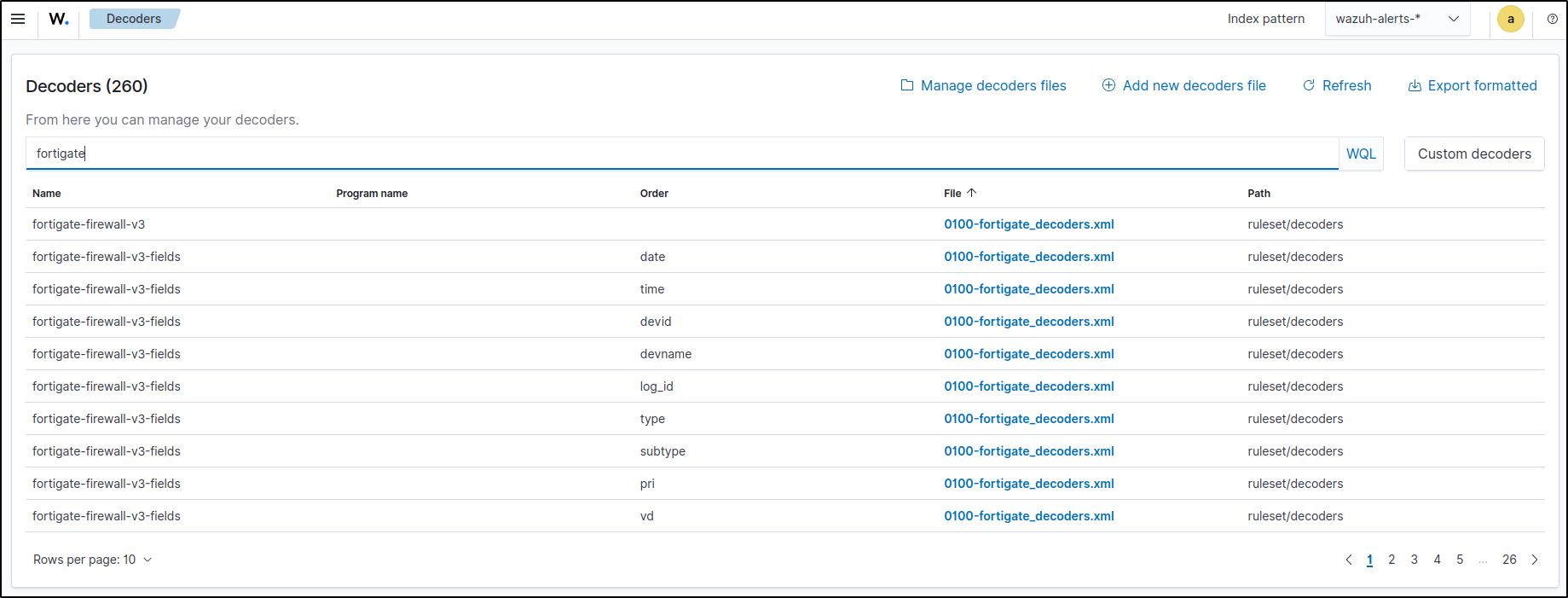
Task: Click Manage decoders files
Action: pyautogui.click(x=983, y=85)
